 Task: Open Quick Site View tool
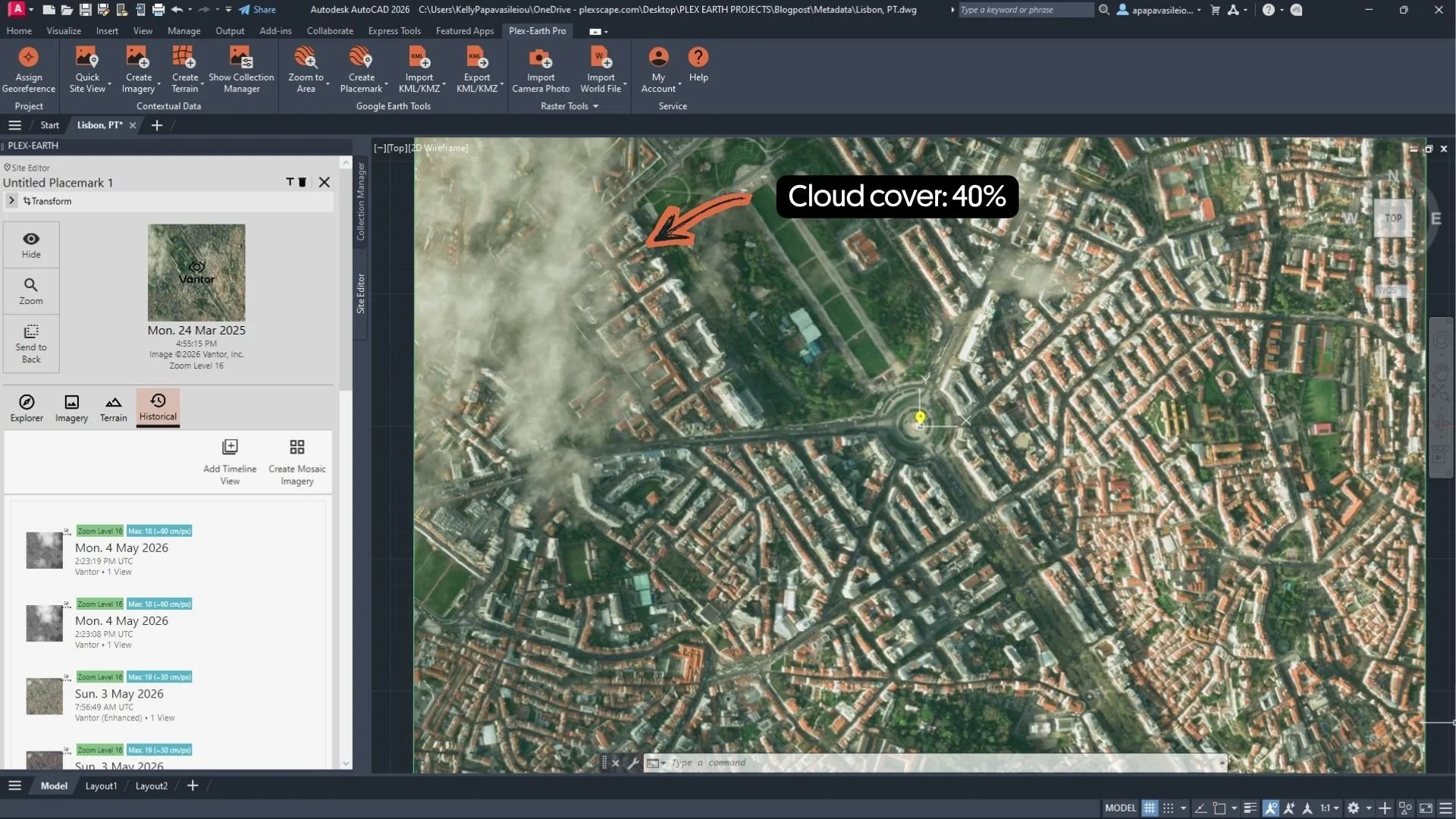coord(86,70)
